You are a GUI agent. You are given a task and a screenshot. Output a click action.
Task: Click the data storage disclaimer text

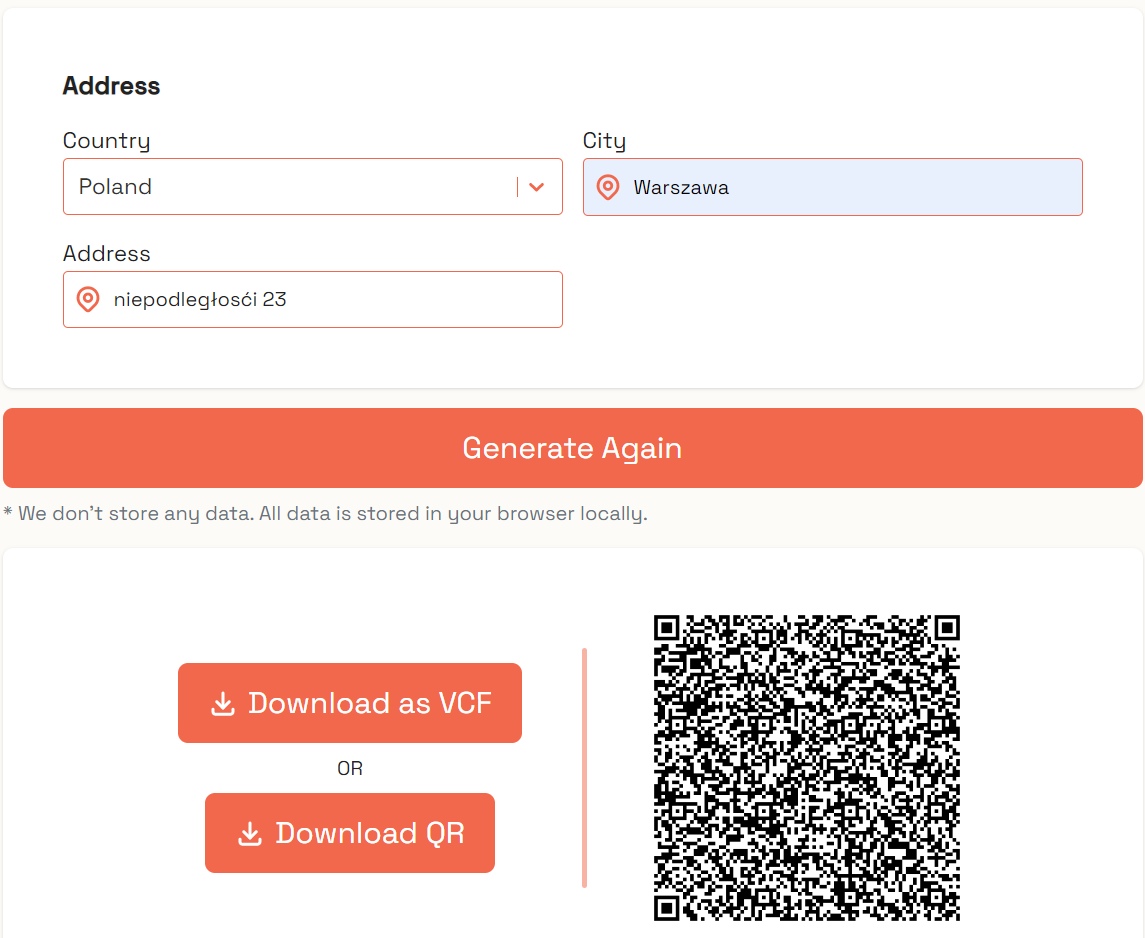[x=326, y=514]
